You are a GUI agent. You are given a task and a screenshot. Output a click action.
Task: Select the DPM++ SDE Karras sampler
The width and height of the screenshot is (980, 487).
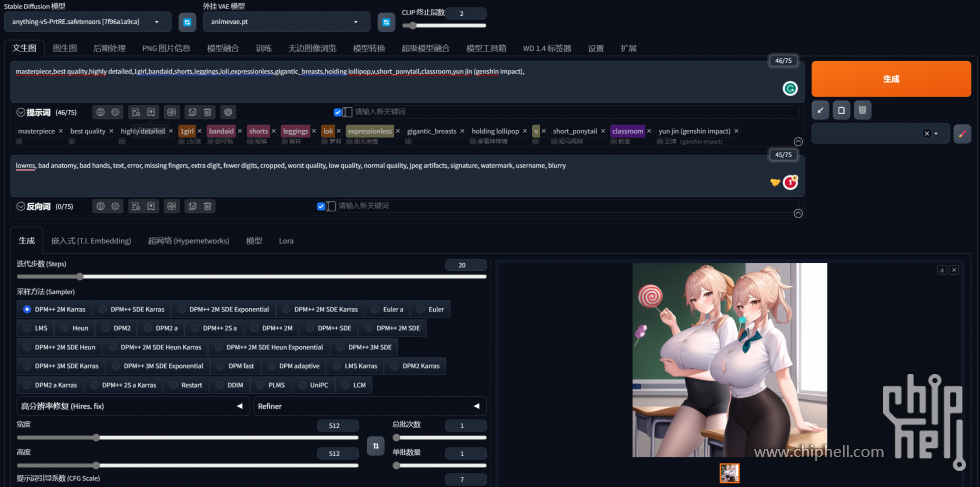(131, 309)
